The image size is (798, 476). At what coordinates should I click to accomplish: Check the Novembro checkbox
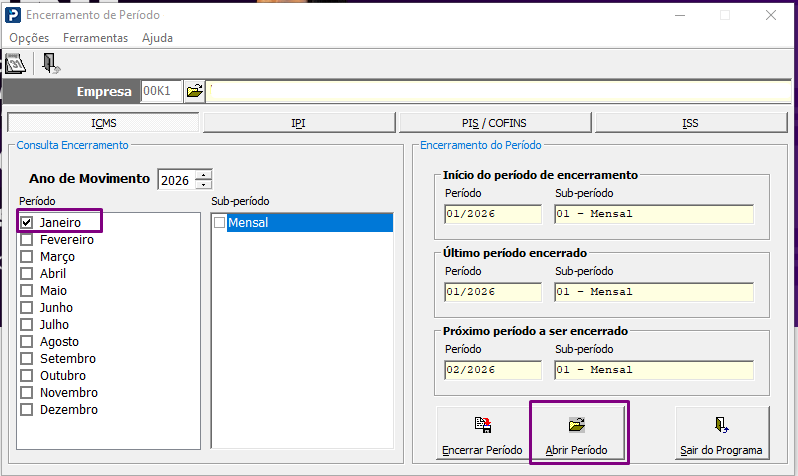pos(27,393)
